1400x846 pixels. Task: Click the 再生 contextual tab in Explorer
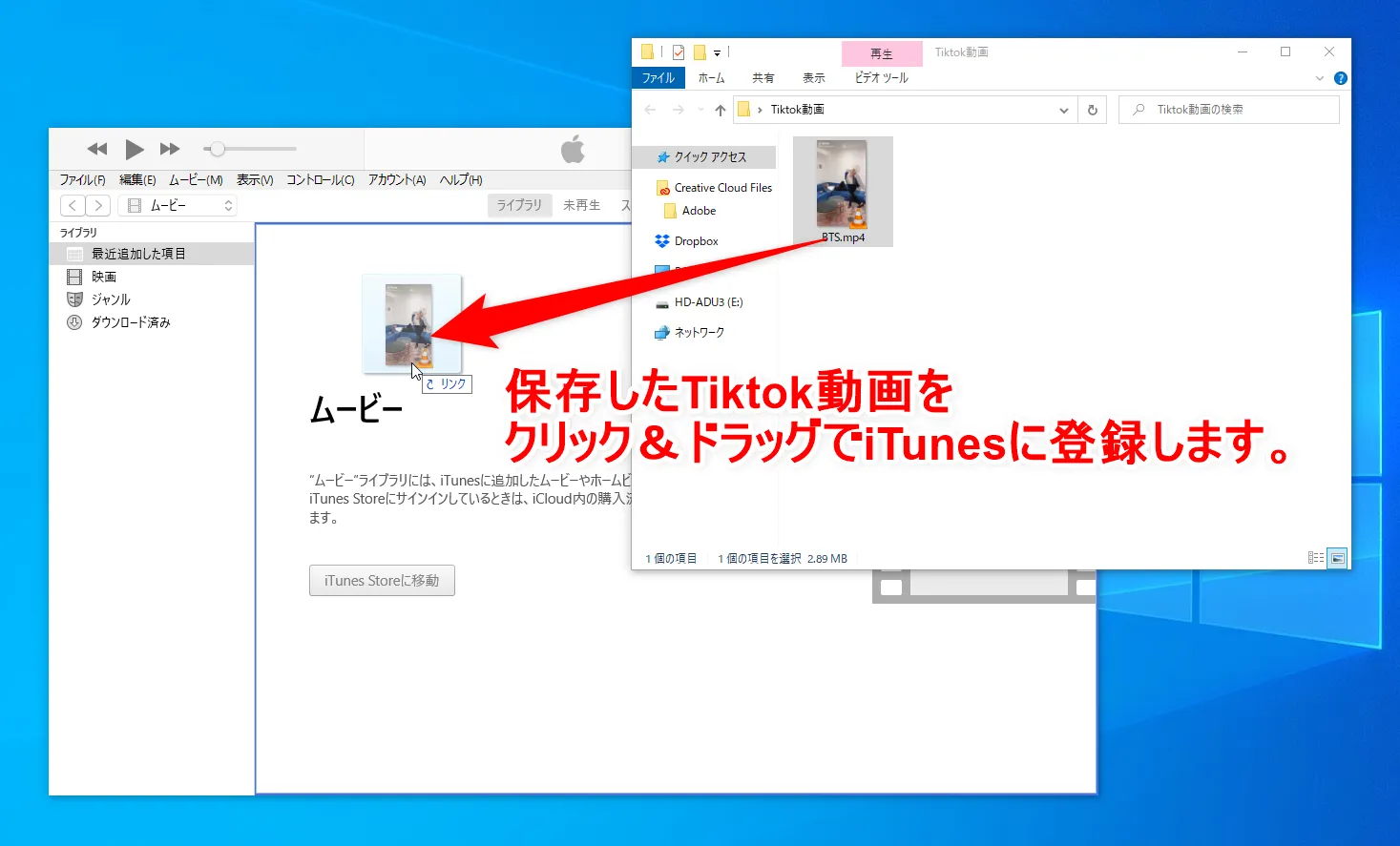[x=882, y=54]
